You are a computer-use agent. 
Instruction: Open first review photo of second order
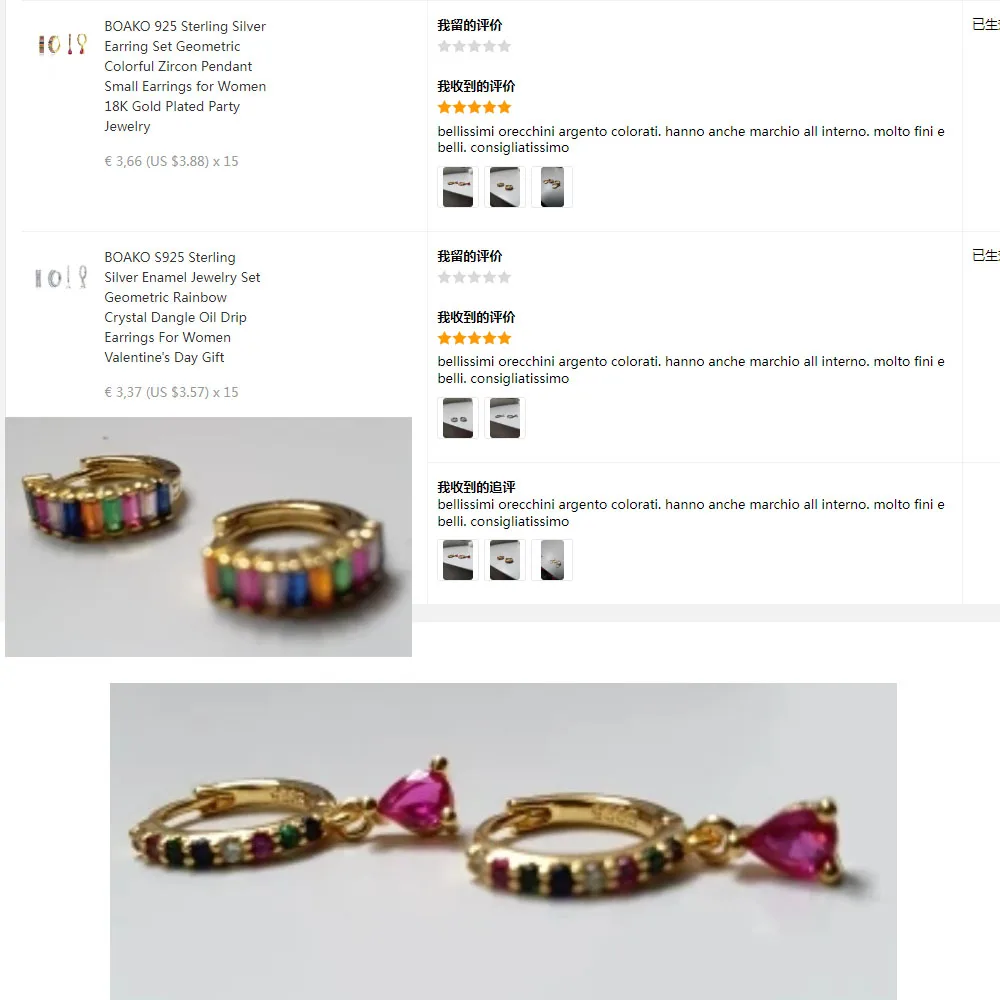pos(458,418)
